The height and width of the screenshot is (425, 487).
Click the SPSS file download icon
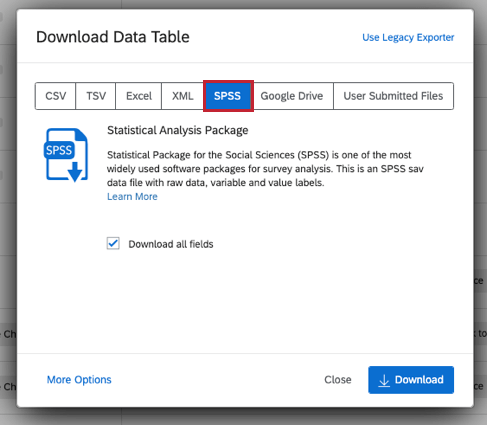pyautogui.click(x=66, y=155)
